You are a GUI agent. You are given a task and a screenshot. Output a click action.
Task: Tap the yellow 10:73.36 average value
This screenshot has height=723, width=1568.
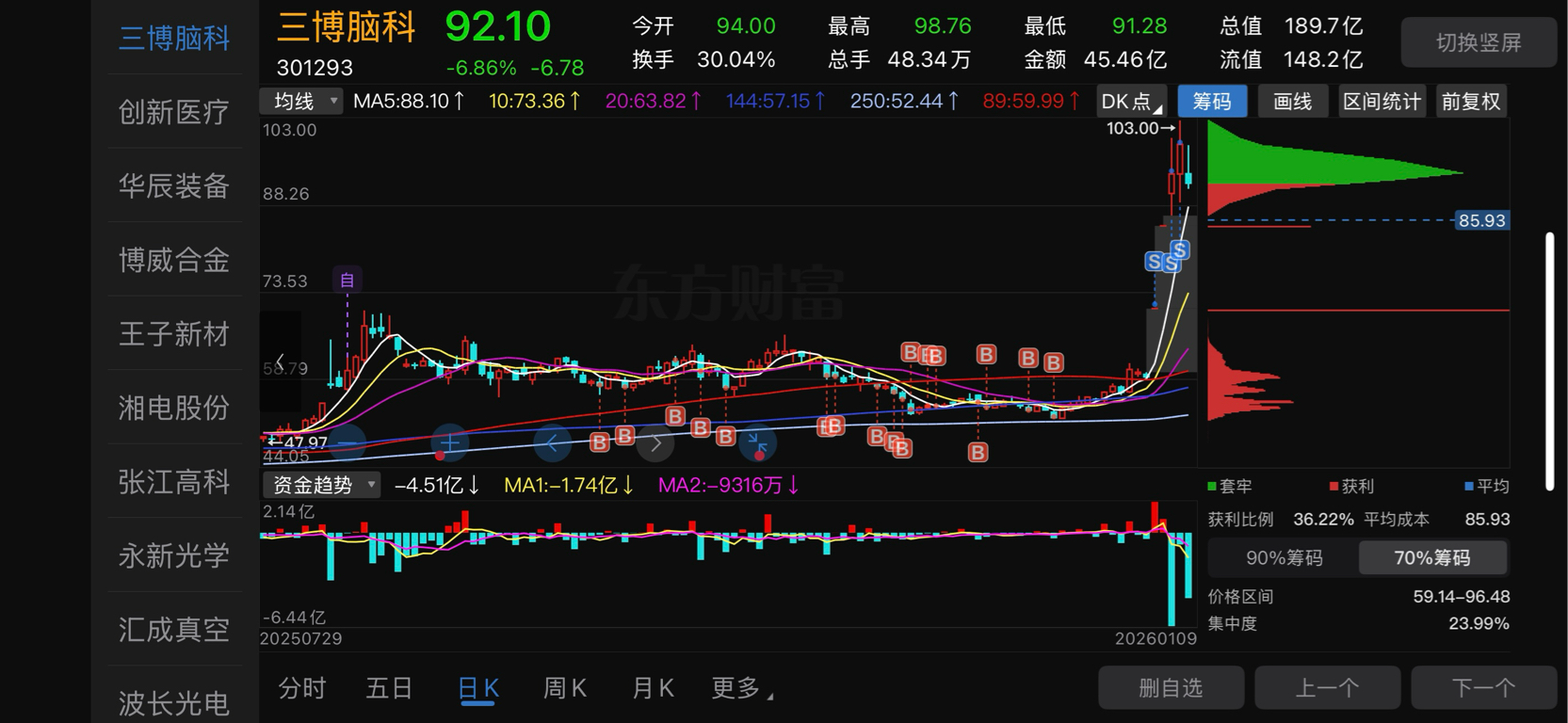point(535,101)
